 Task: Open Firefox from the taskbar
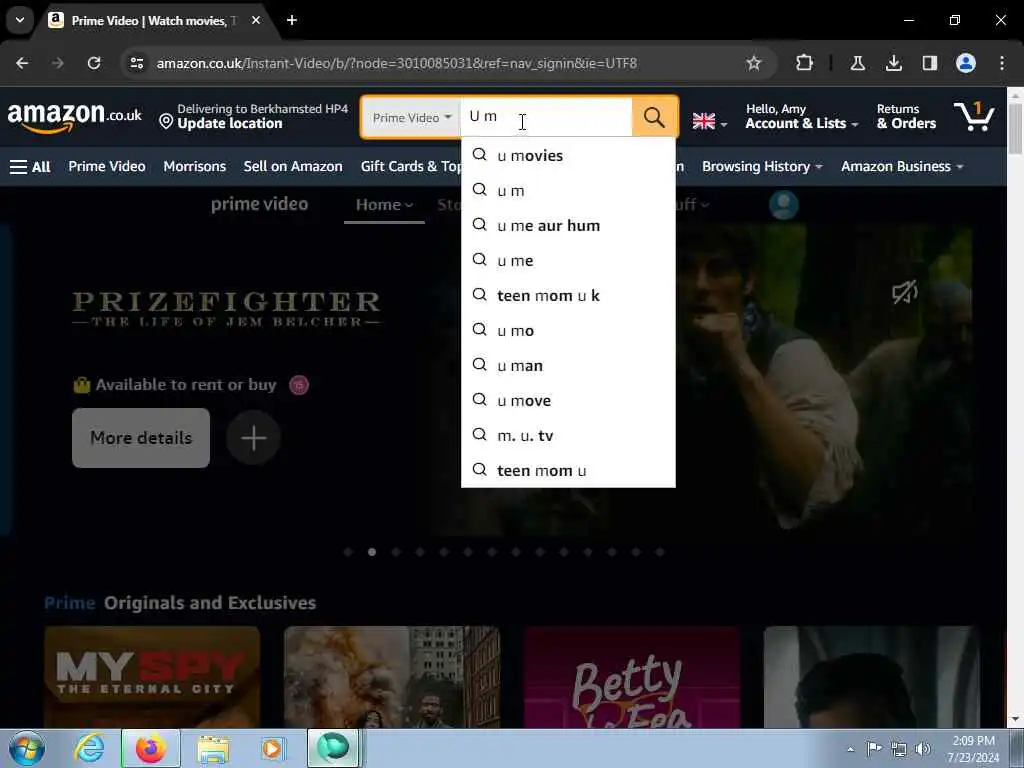click(x=151, y=748)
